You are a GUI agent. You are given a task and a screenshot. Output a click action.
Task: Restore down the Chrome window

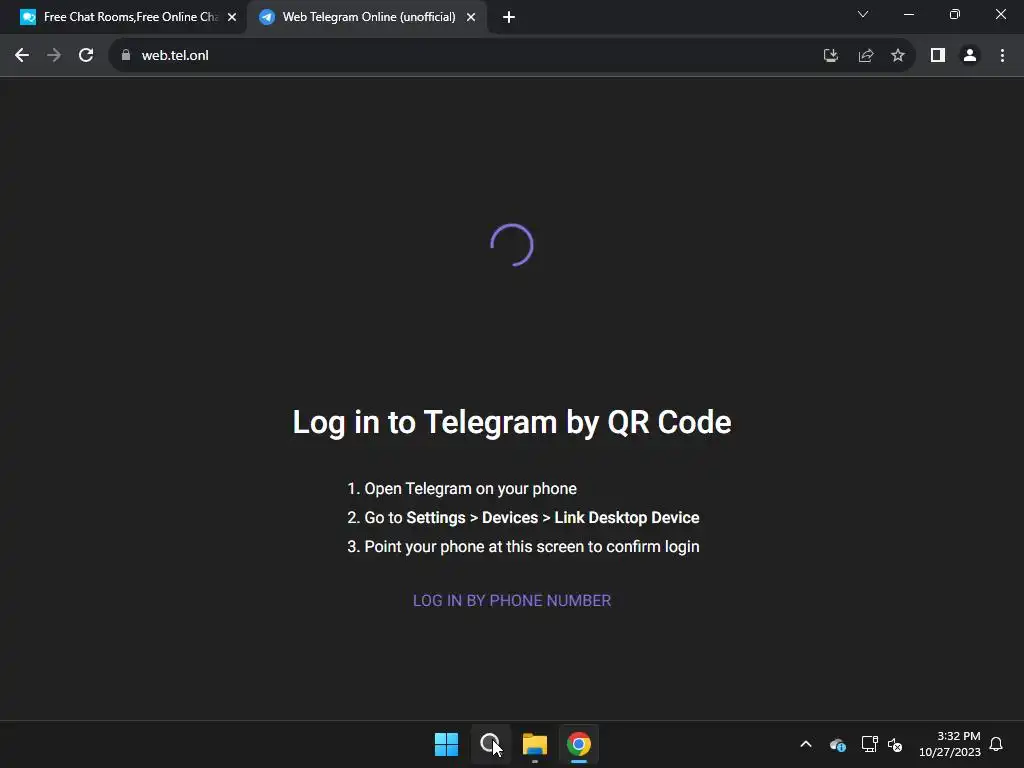tap(955, 14)
